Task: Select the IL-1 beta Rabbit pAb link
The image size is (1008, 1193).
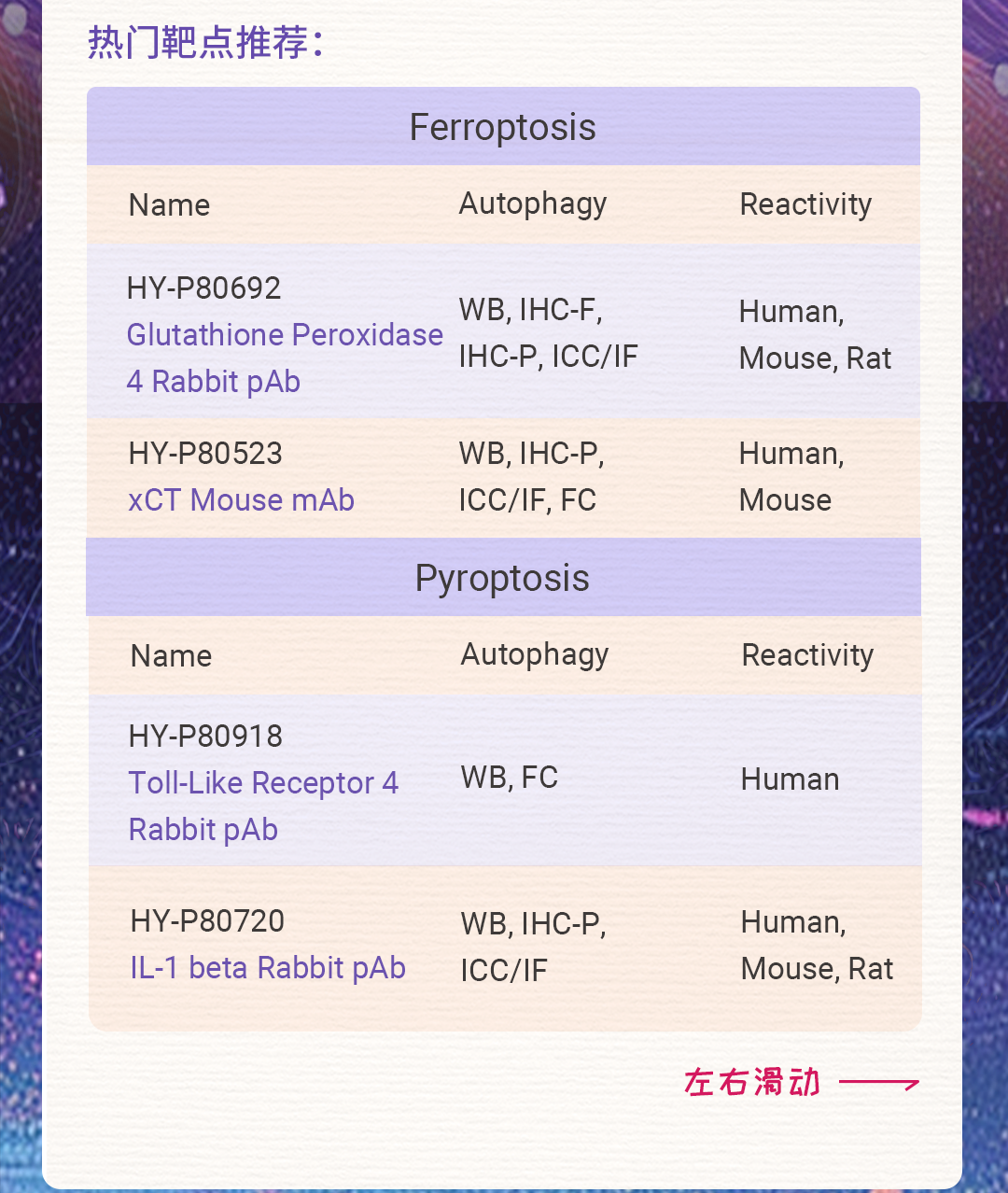Action: tap(268, 968)
